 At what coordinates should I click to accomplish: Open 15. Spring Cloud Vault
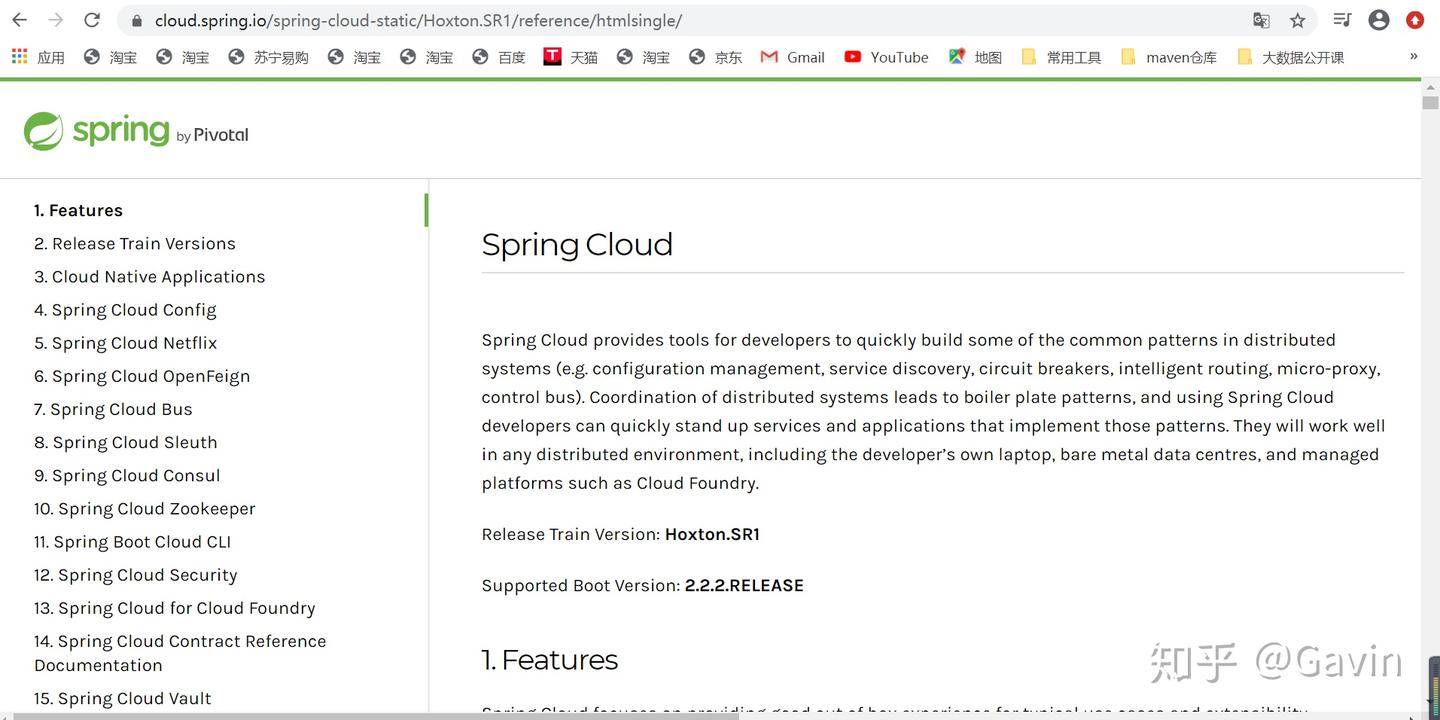(x=123, y=698)
